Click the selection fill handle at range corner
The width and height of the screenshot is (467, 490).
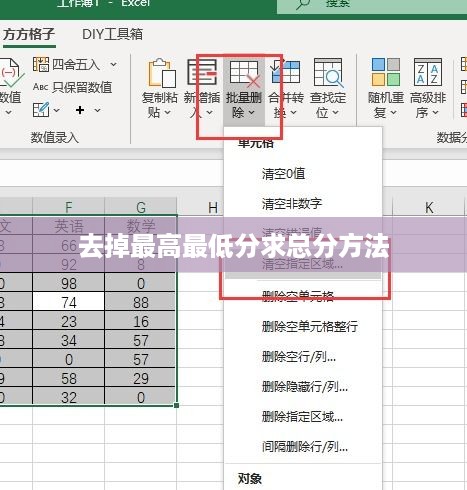click(x=176, y=405)
